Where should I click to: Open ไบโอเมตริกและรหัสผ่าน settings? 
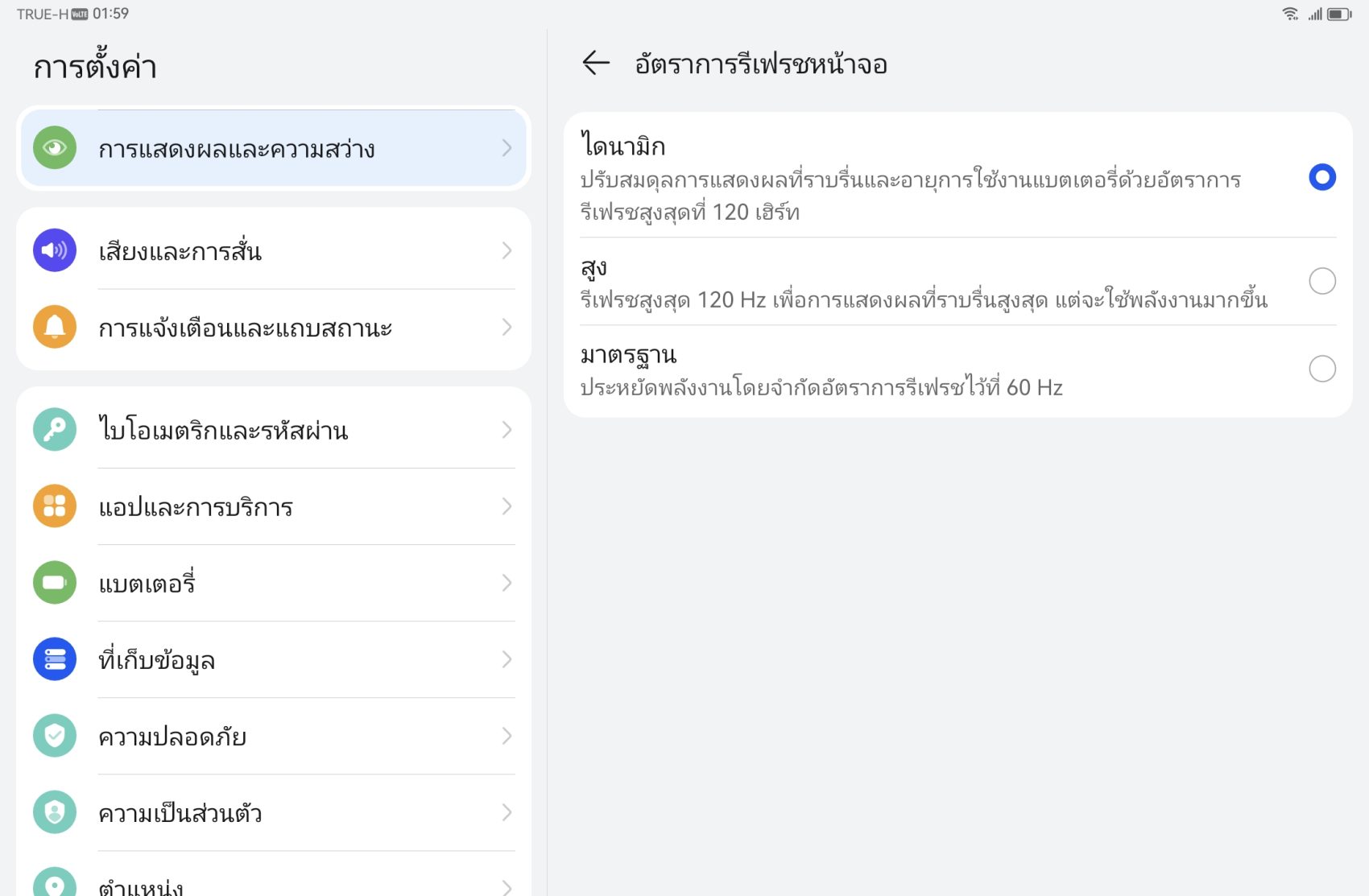tap(274, 429)
